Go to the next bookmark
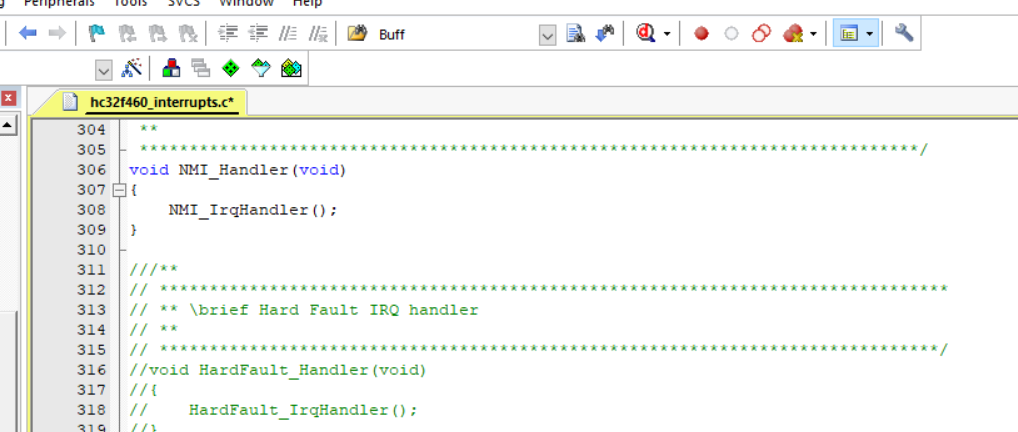 point(156,33)
